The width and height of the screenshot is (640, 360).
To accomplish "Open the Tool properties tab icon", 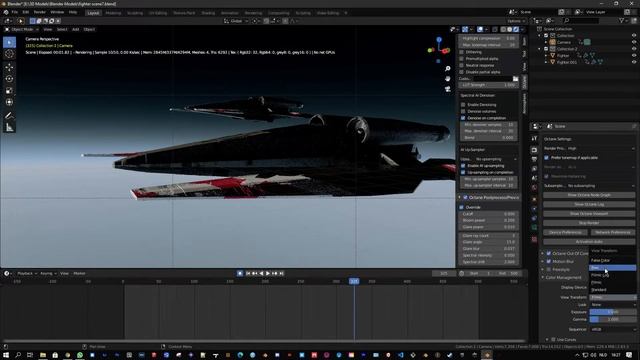I will 534,139.
